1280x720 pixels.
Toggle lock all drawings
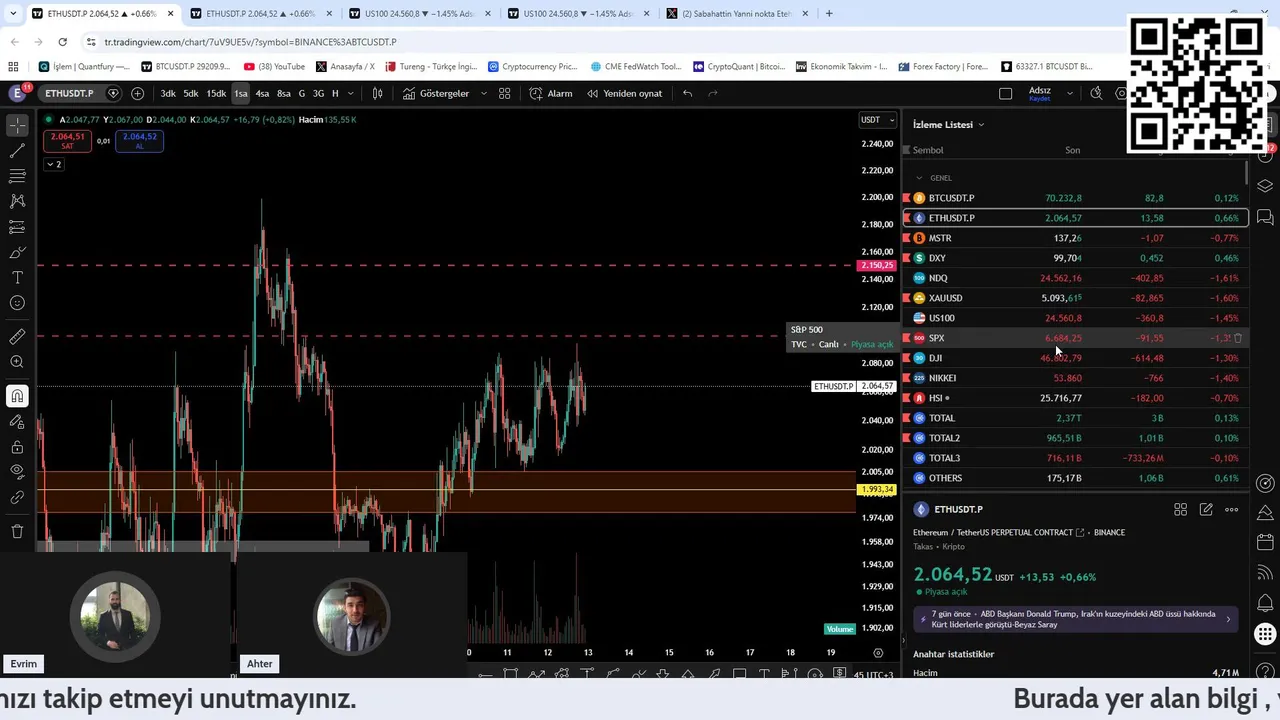(x=17, y=447)
